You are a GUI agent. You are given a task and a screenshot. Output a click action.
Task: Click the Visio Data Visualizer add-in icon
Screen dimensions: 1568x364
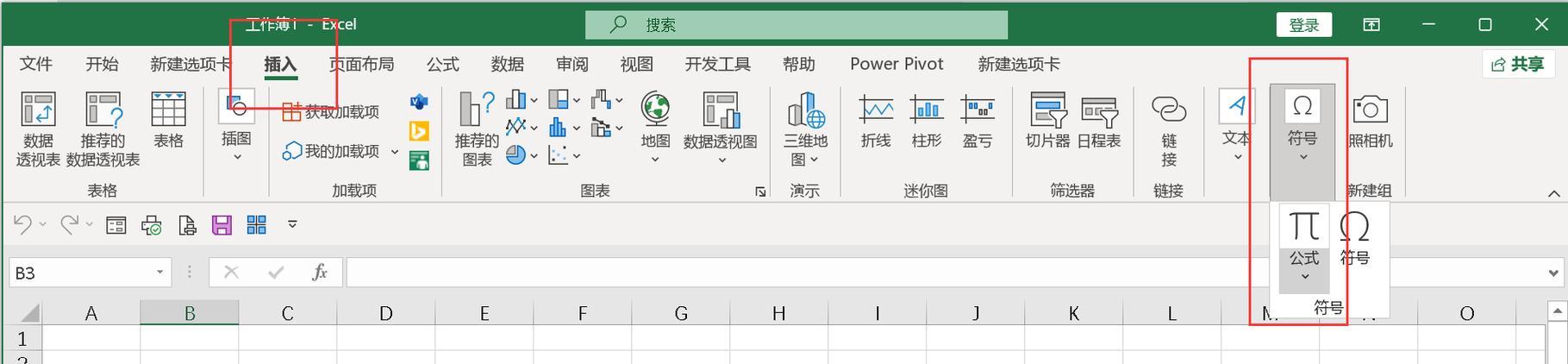pos(419,103)
